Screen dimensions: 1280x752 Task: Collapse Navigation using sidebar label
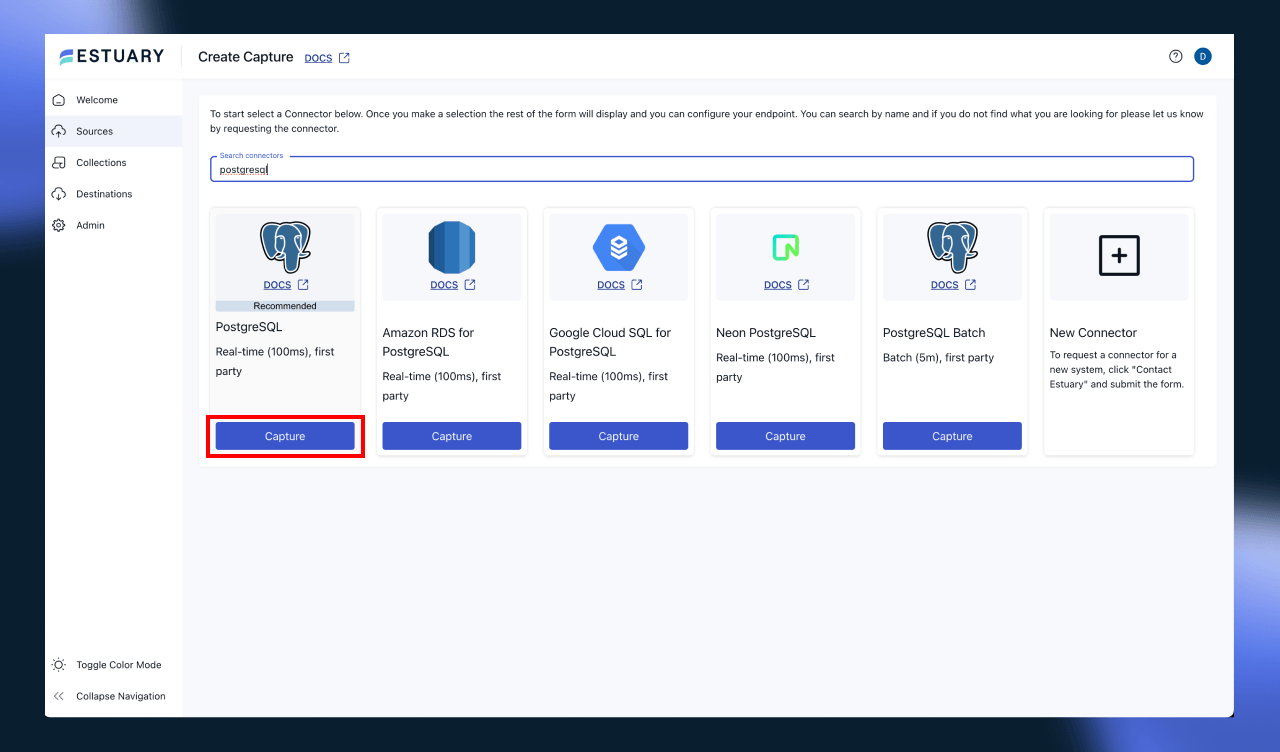(121, 696)
